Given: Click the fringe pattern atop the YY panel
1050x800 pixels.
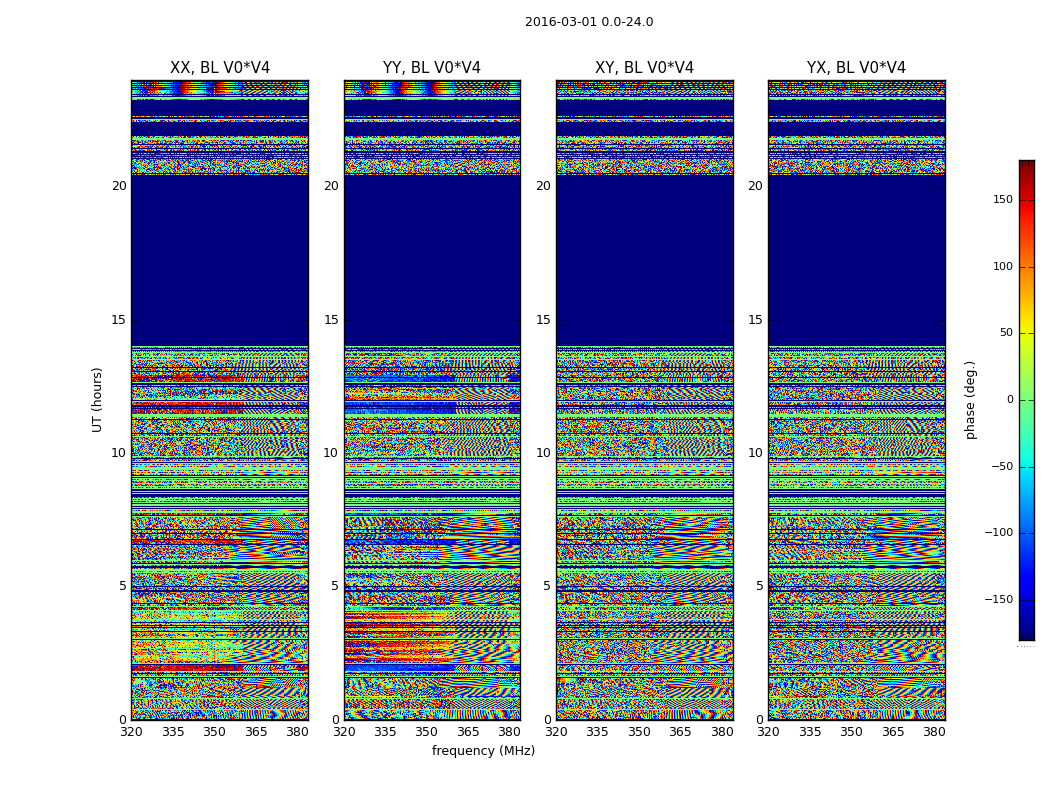Looking at the screenshot, I should tap(432, 88).
